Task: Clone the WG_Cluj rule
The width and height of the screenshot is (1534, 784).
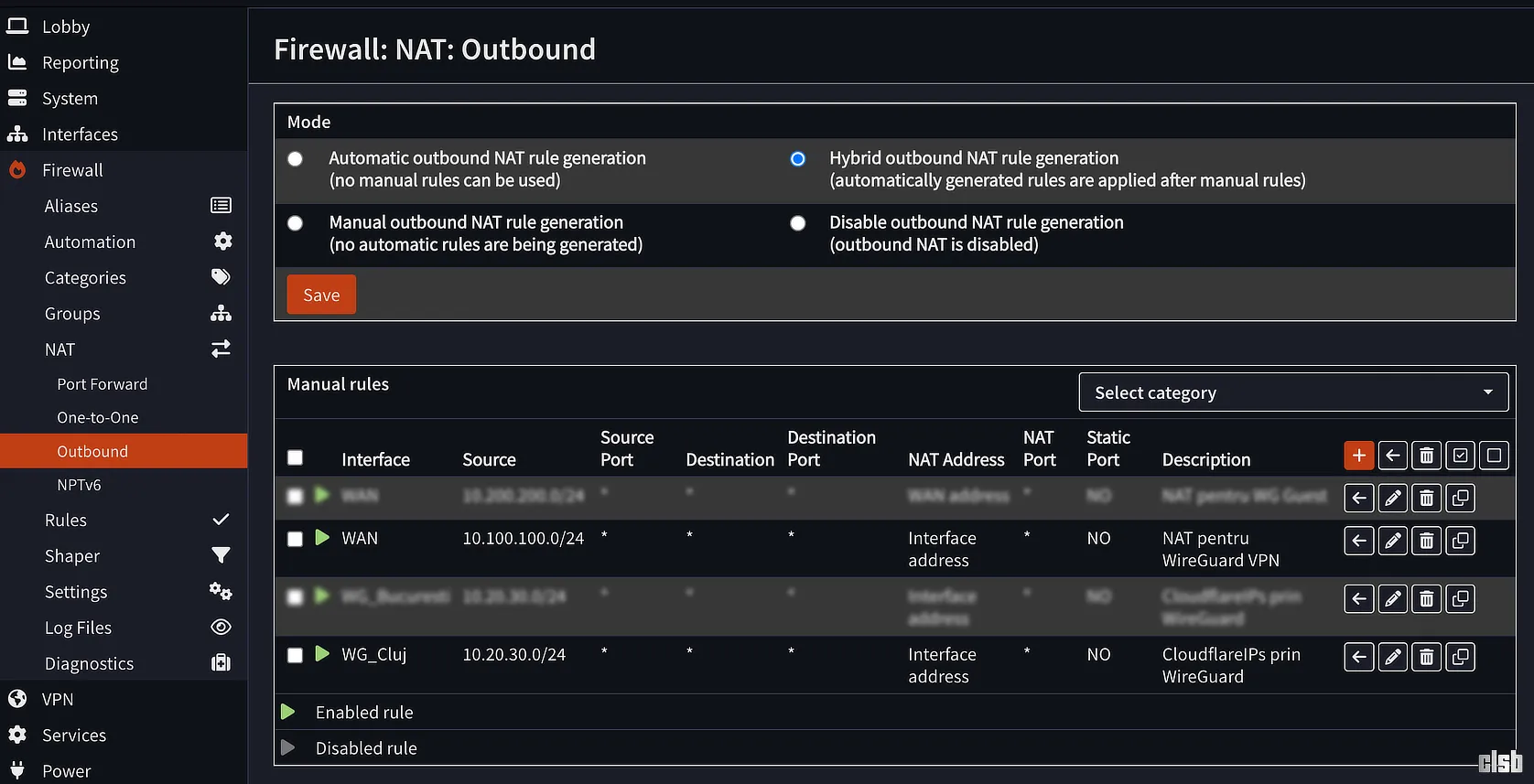Action: [1460, 657]
